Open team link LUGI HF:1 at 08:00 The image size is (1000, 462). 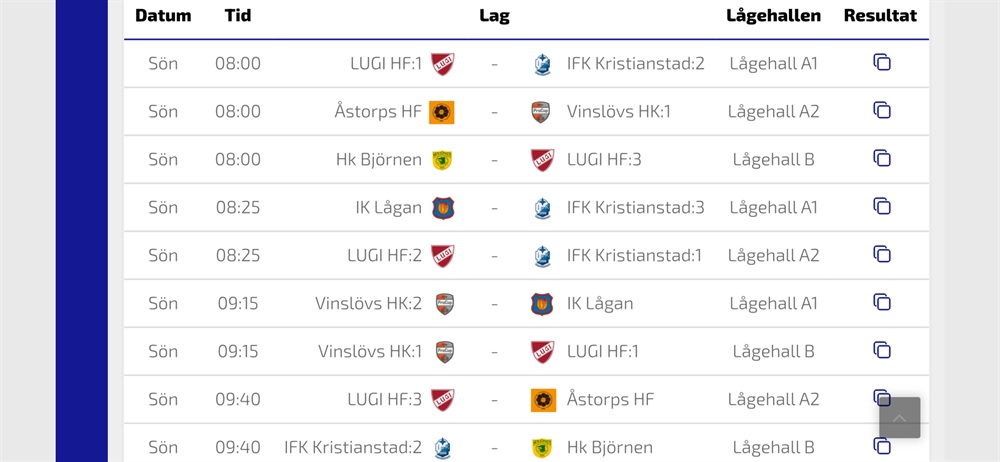(x=386, y=64)
